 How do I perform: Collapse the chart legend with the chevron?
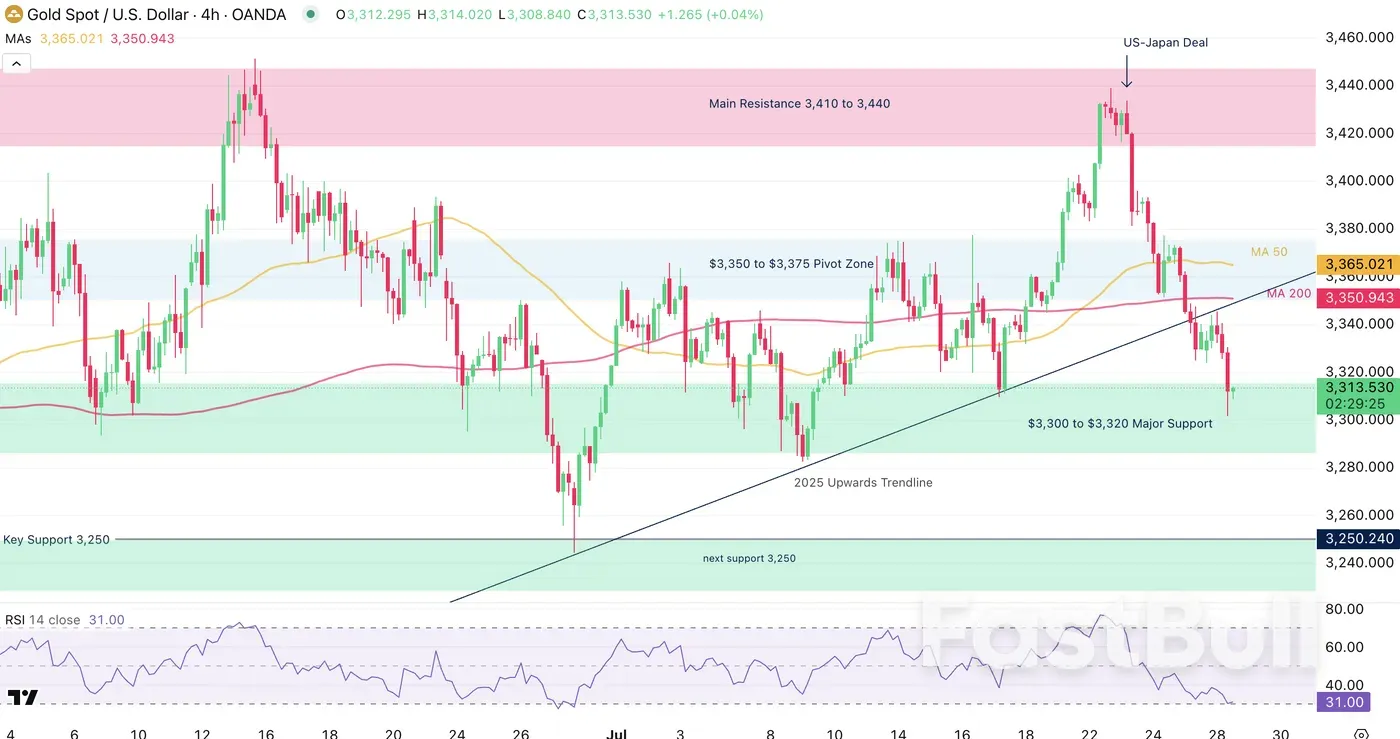click(x=16, y=63)
